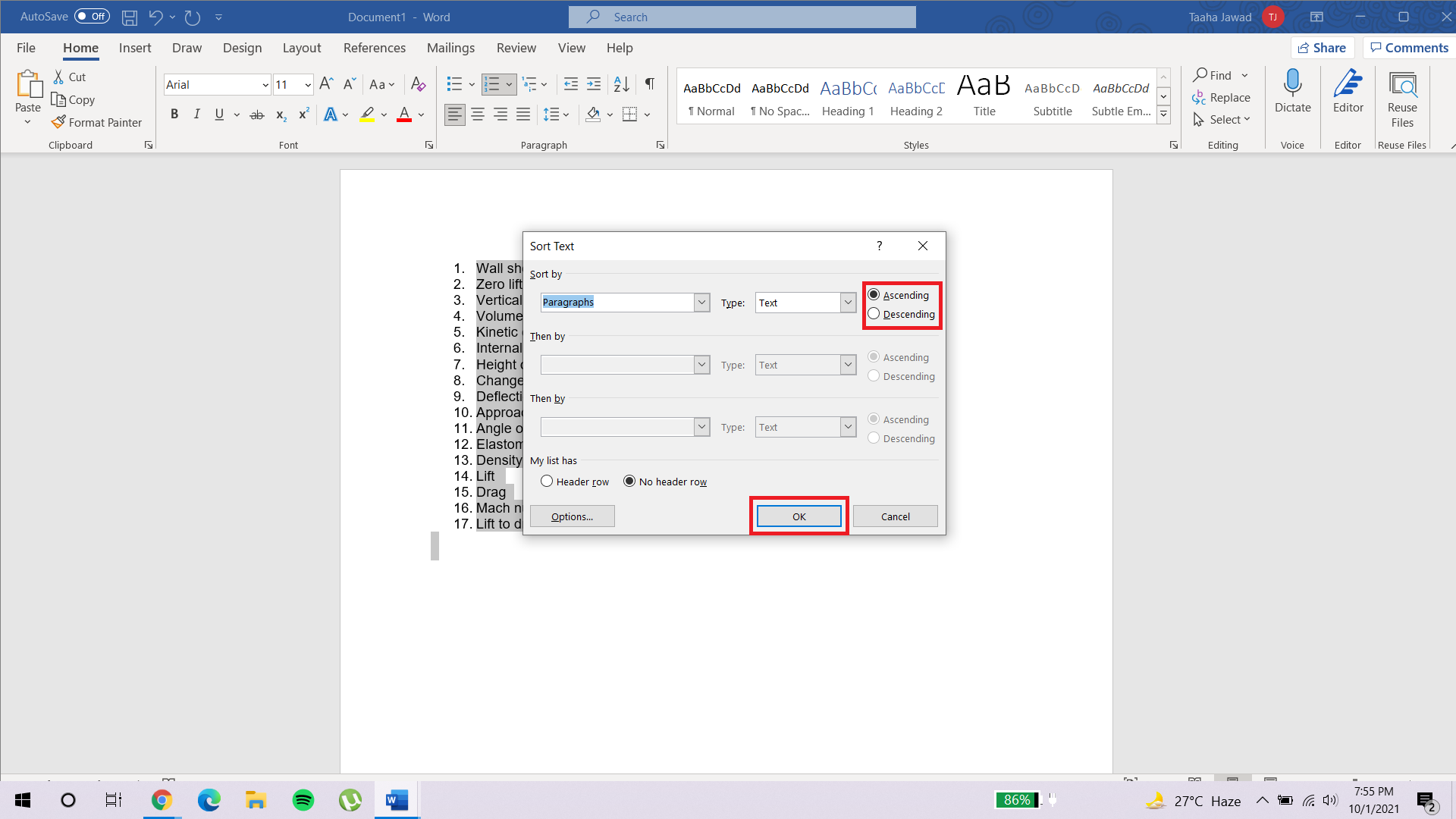Open File Explorer from the taskbar
The height and width of the screenshot is (819, 1456).
point(256,800)
